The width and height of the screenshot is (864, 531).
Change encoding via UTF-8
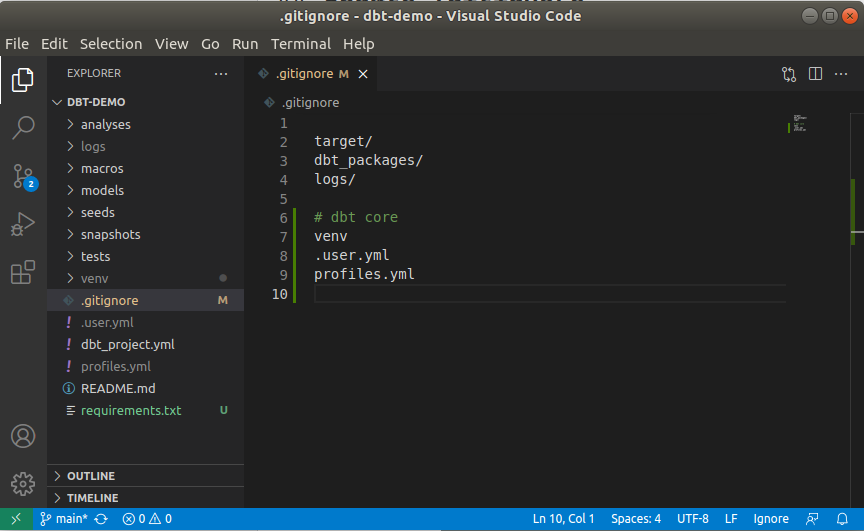(693, 519)
